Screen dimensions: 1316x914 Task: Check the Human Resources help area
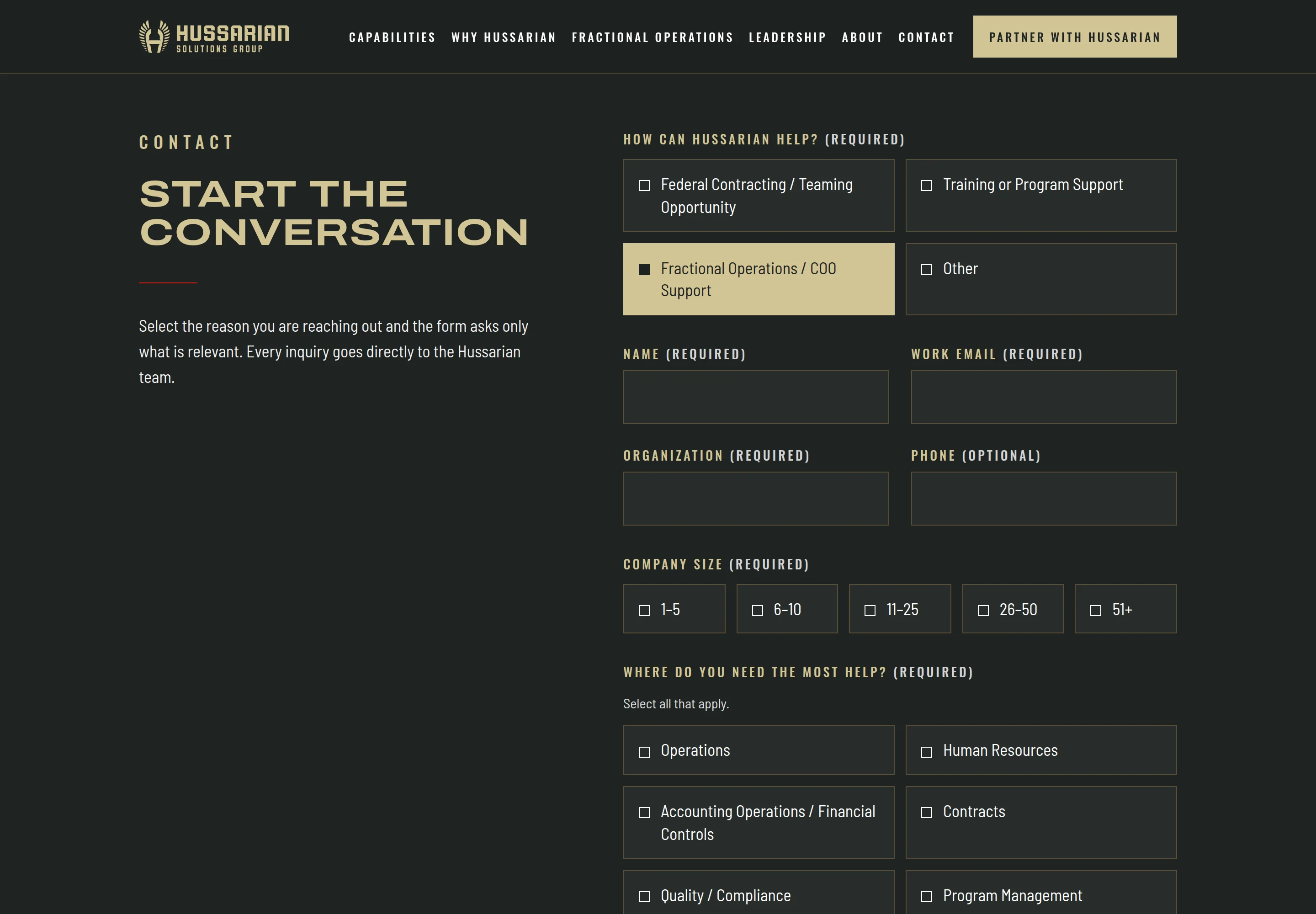coord(1041,750)
